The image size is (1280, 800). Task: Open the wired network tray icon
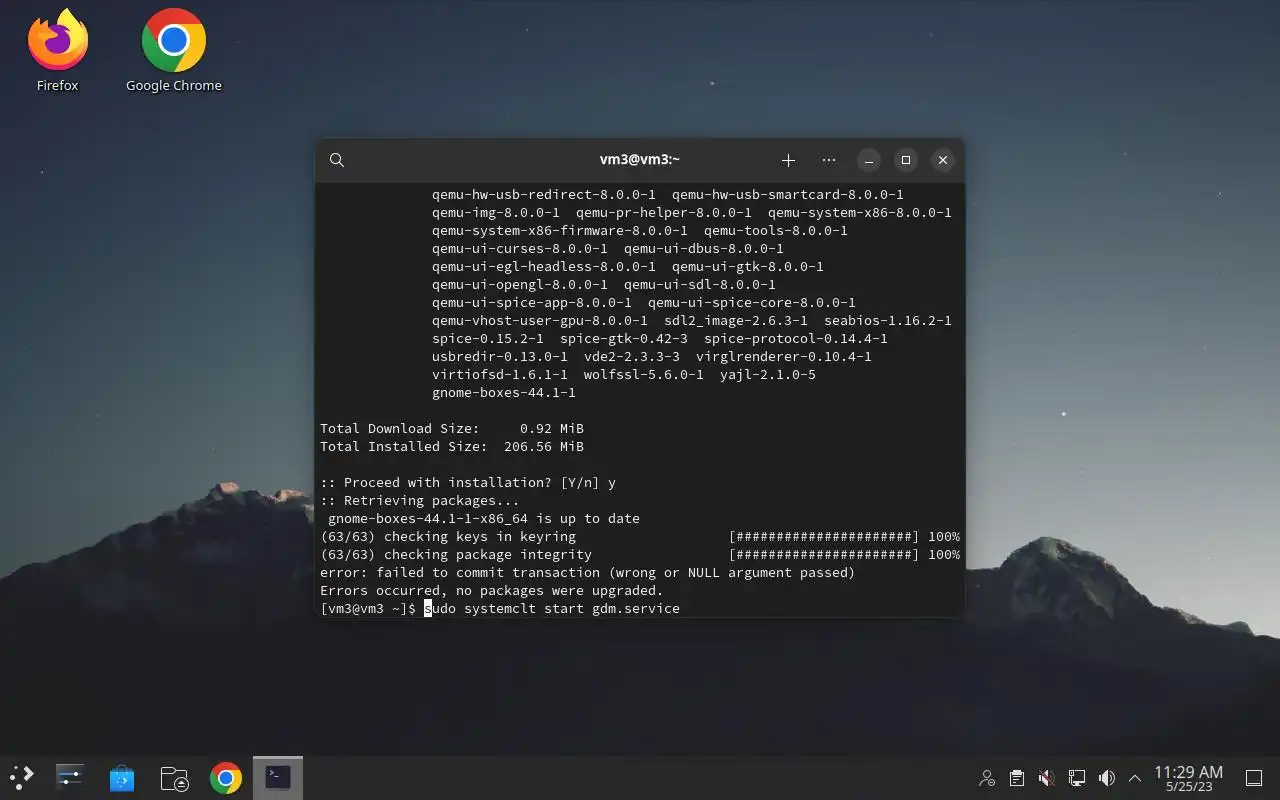pos(1077,778)
